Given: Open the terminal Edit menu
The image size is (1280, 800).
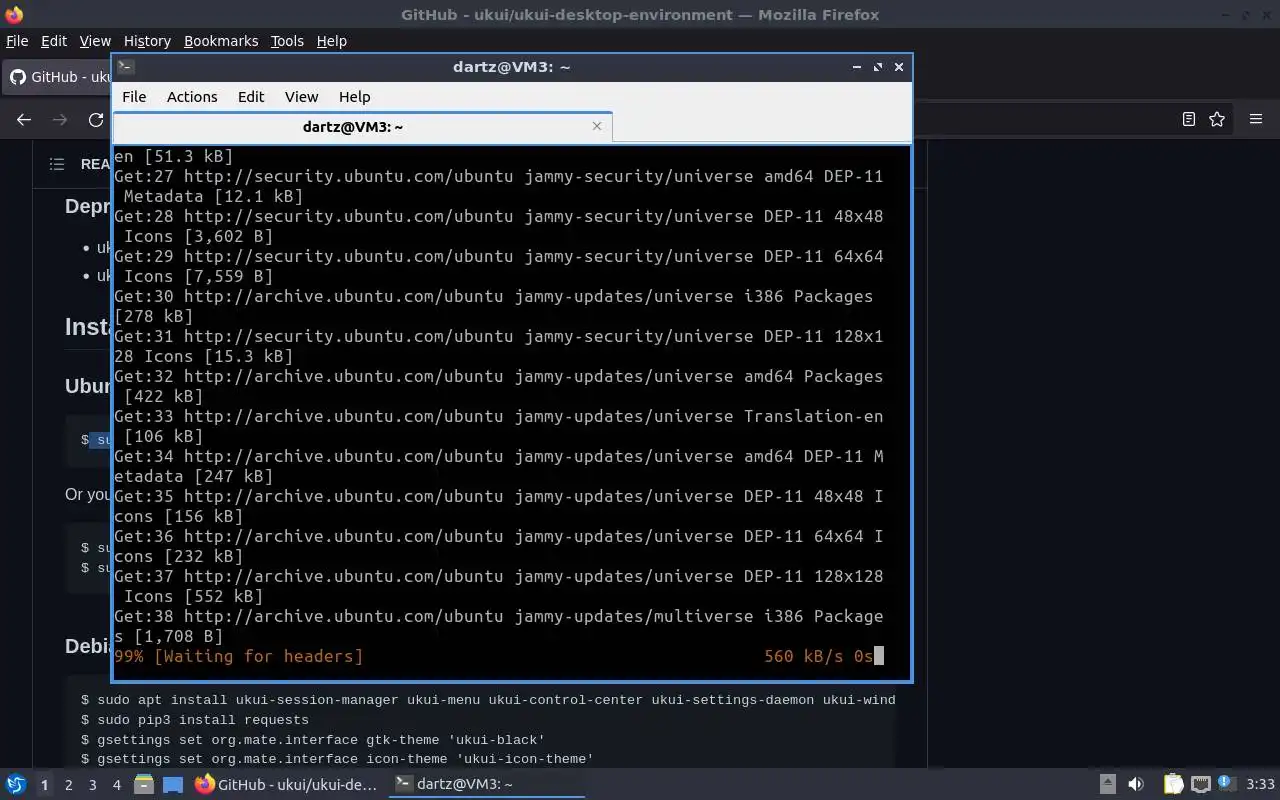Looking at the screenshot, I should (251, 97).
